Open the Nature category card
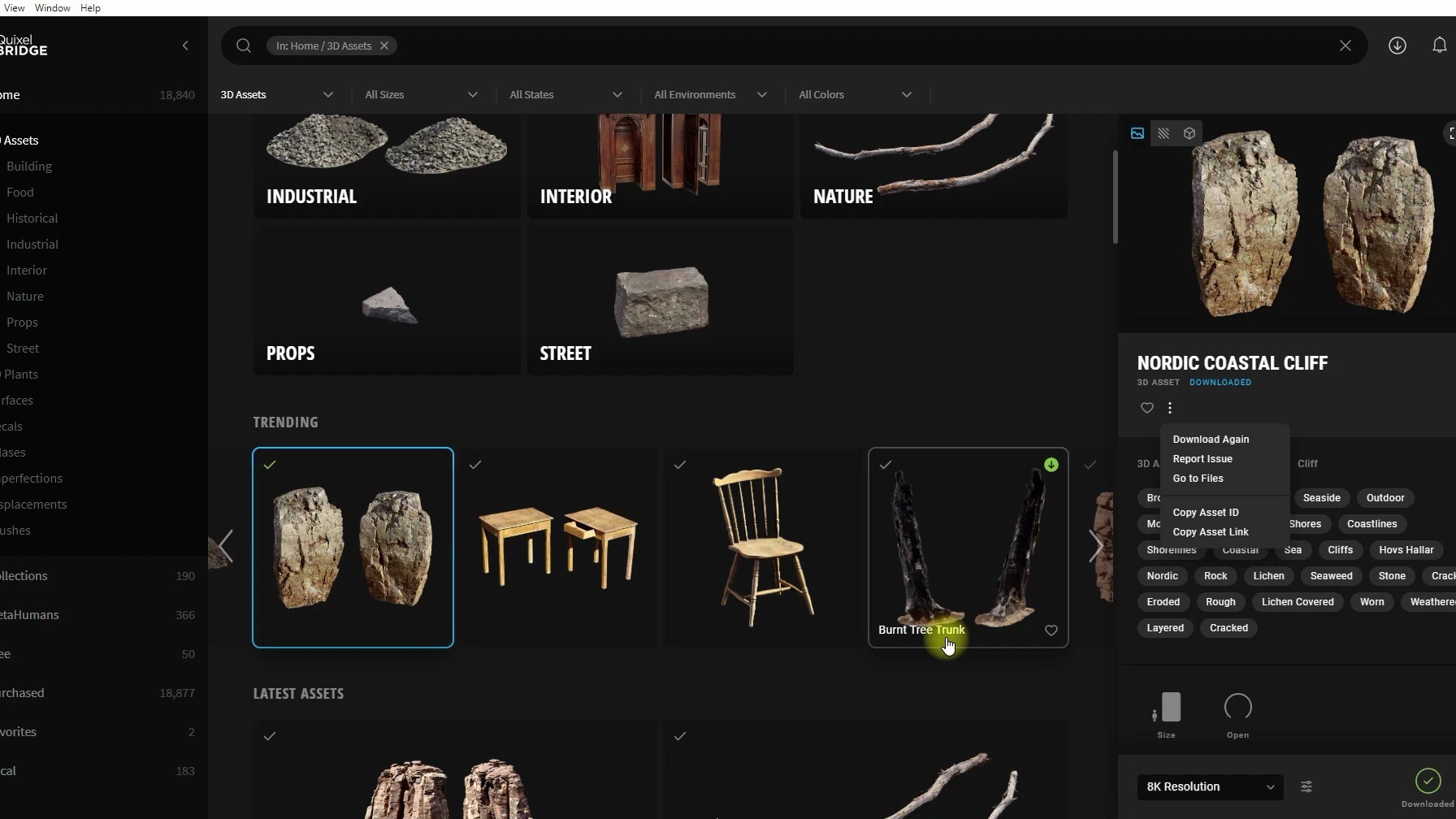This screenshot has width=1456, height=819. (x=934, y=166)
